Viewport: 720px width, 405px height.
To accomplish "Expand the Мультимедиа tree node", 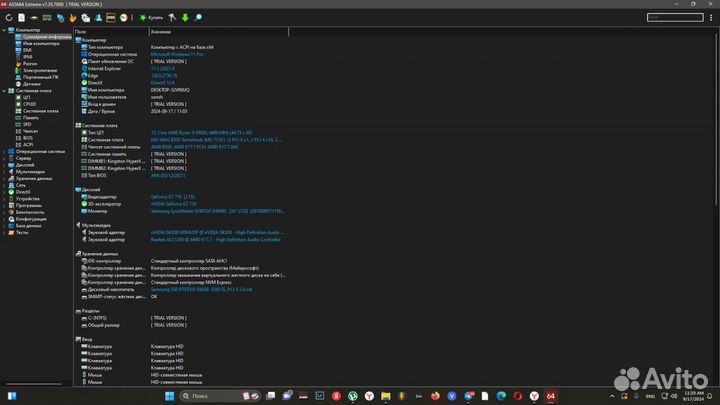I will click(x=4, y=171).
